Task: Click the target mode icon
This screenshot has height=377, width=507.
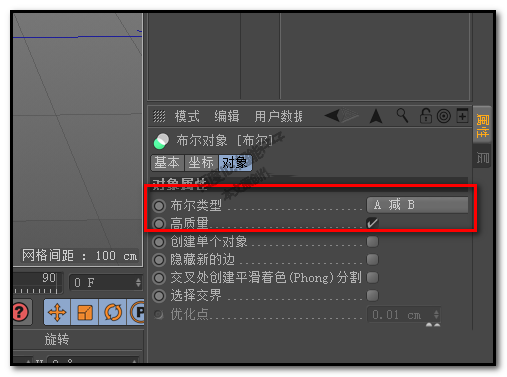Action: pos(444,116)
